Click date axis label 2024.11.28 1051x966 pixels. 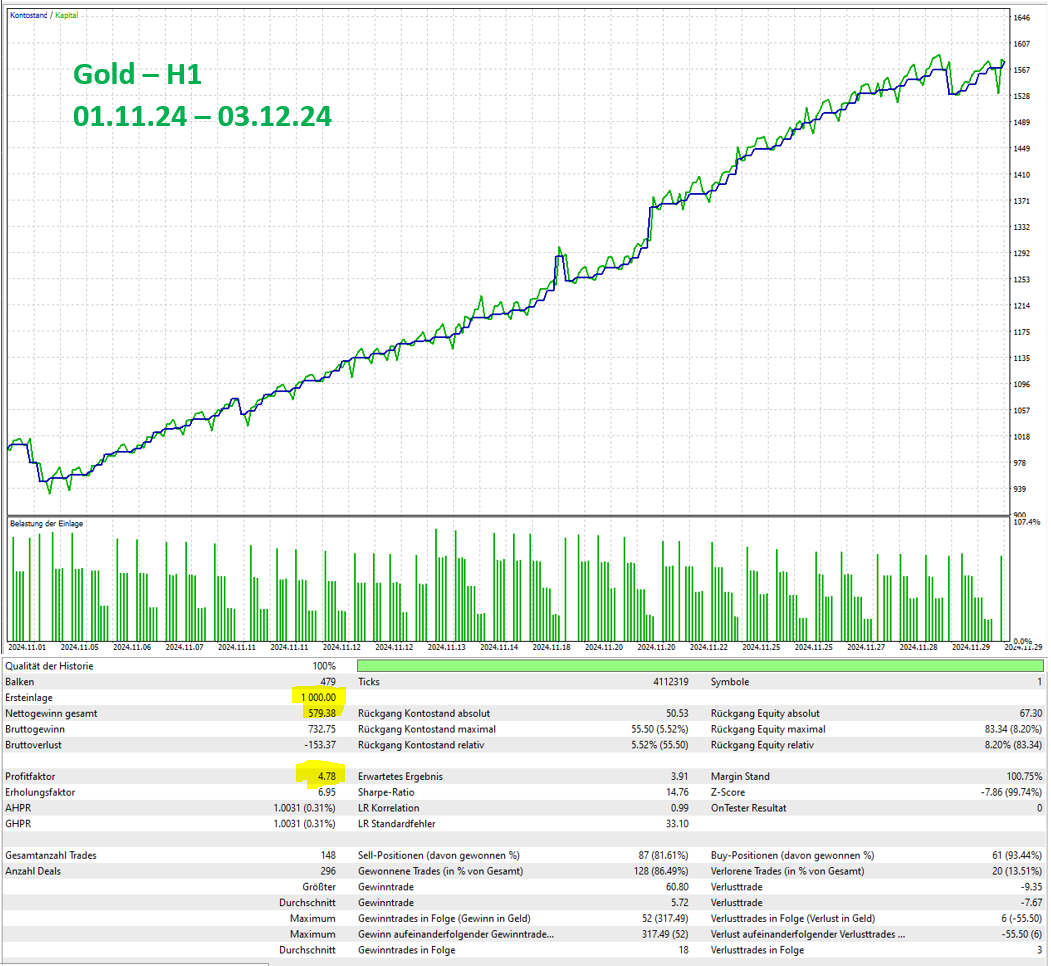919,647
